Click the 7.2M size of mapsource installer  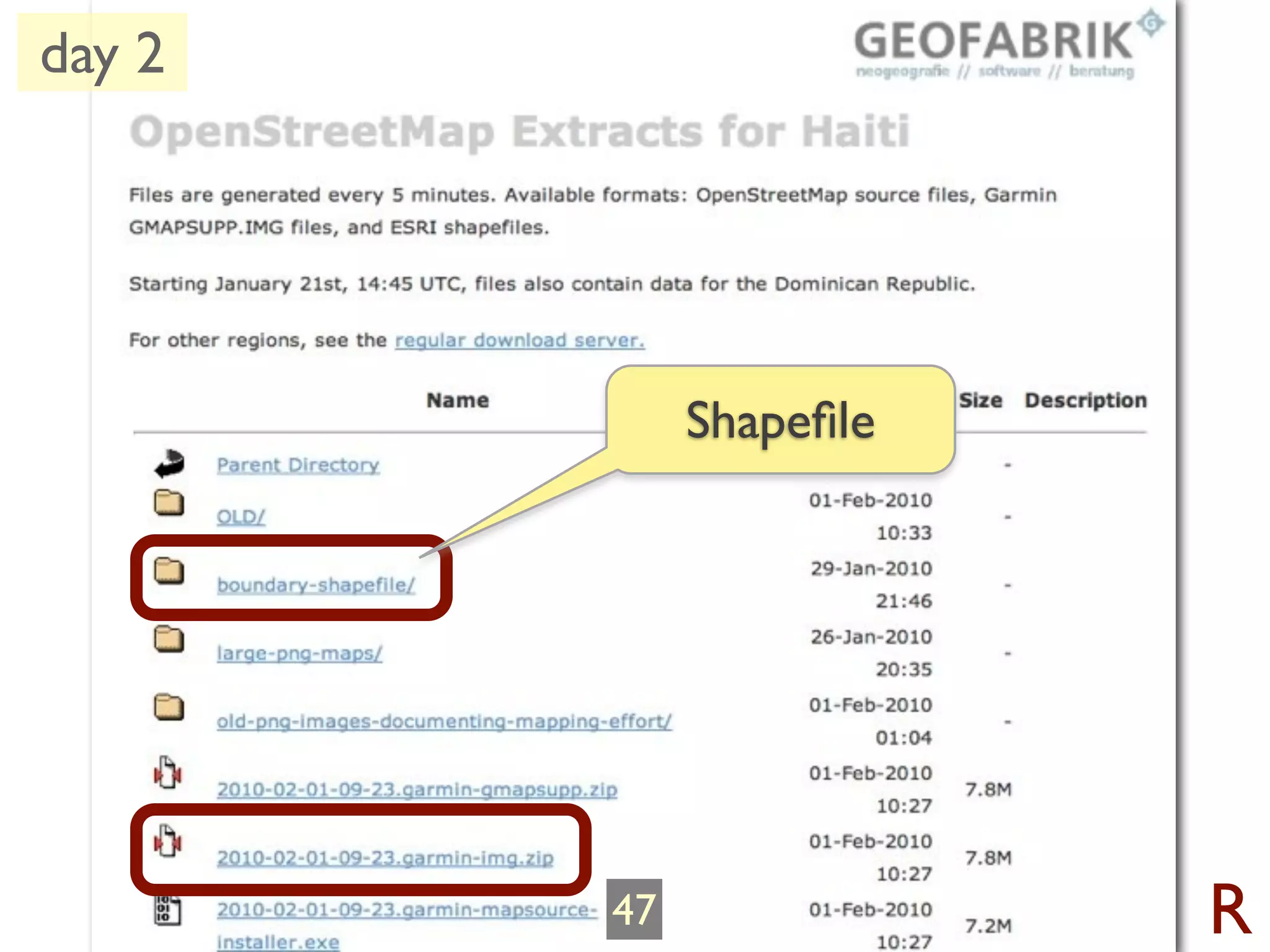tap(988, 926)
